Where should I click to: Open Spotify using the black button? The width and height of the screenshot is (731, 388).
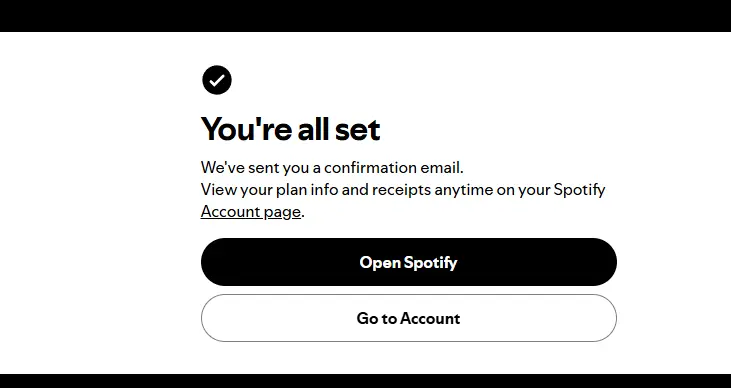coord(409,262)
